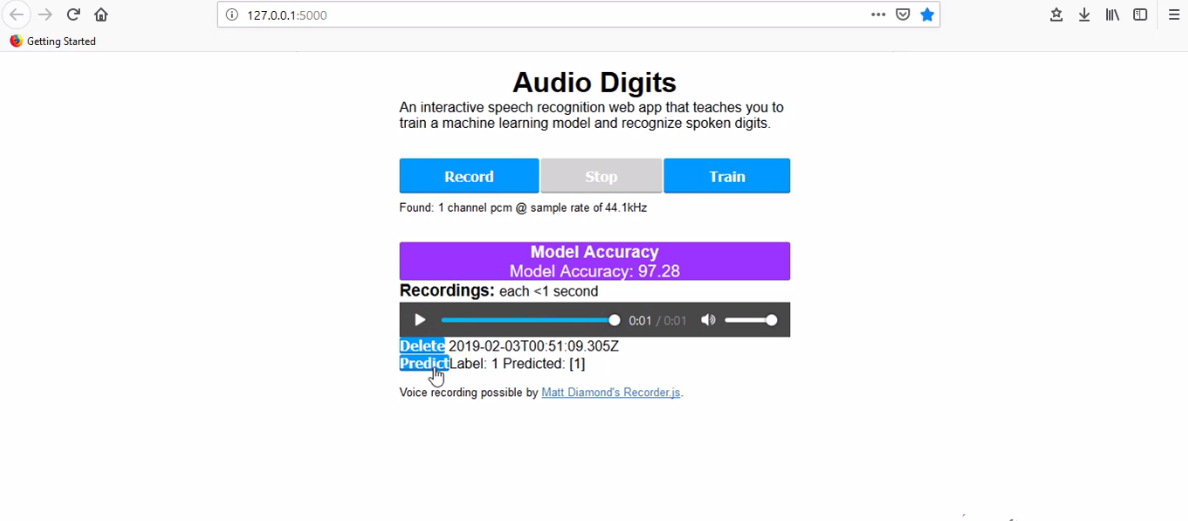Open the Library icon
This screenshot has height=521, width=1188.
pos(1112,14)
